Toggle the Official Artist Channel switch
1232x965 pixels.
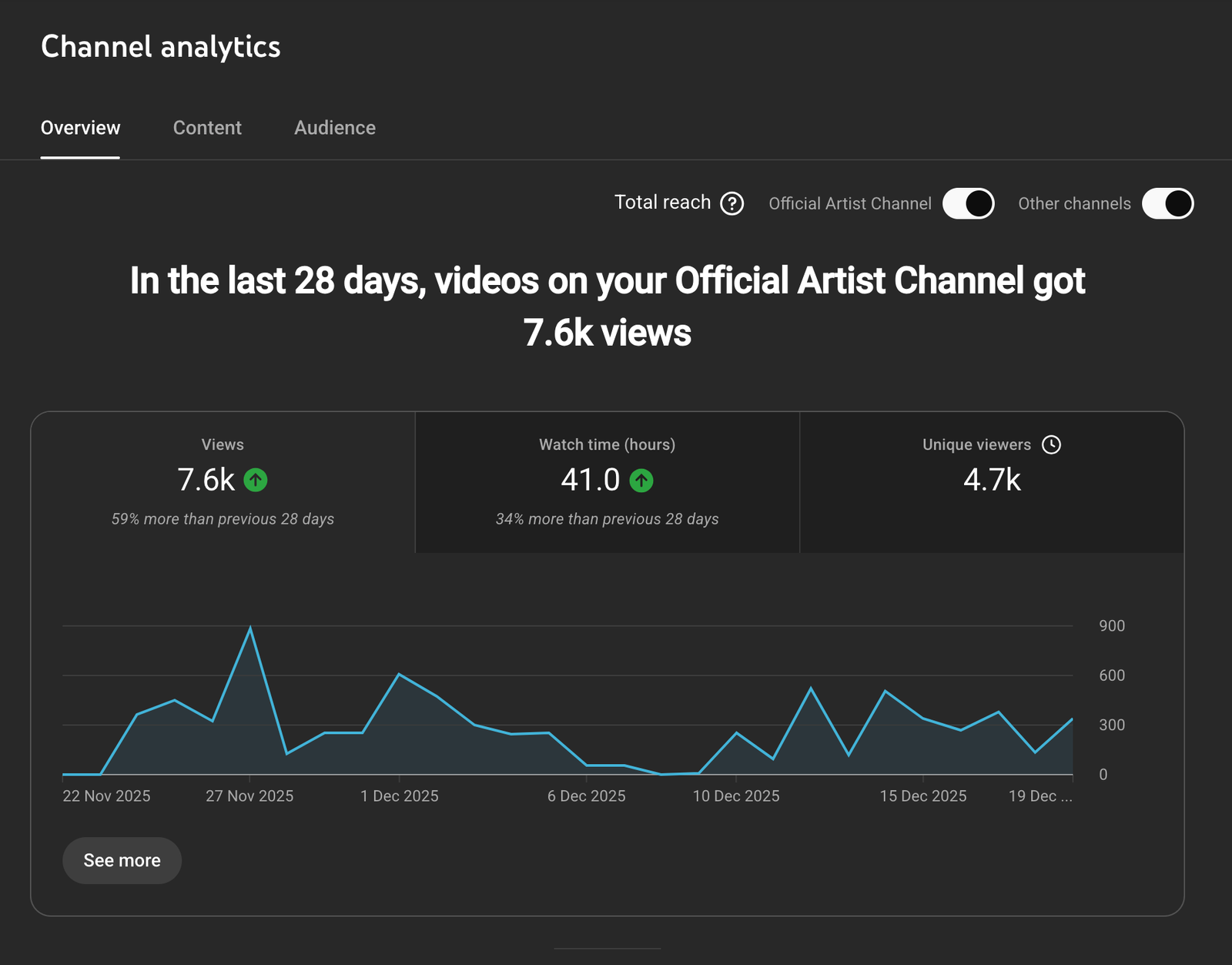point(968,203)
